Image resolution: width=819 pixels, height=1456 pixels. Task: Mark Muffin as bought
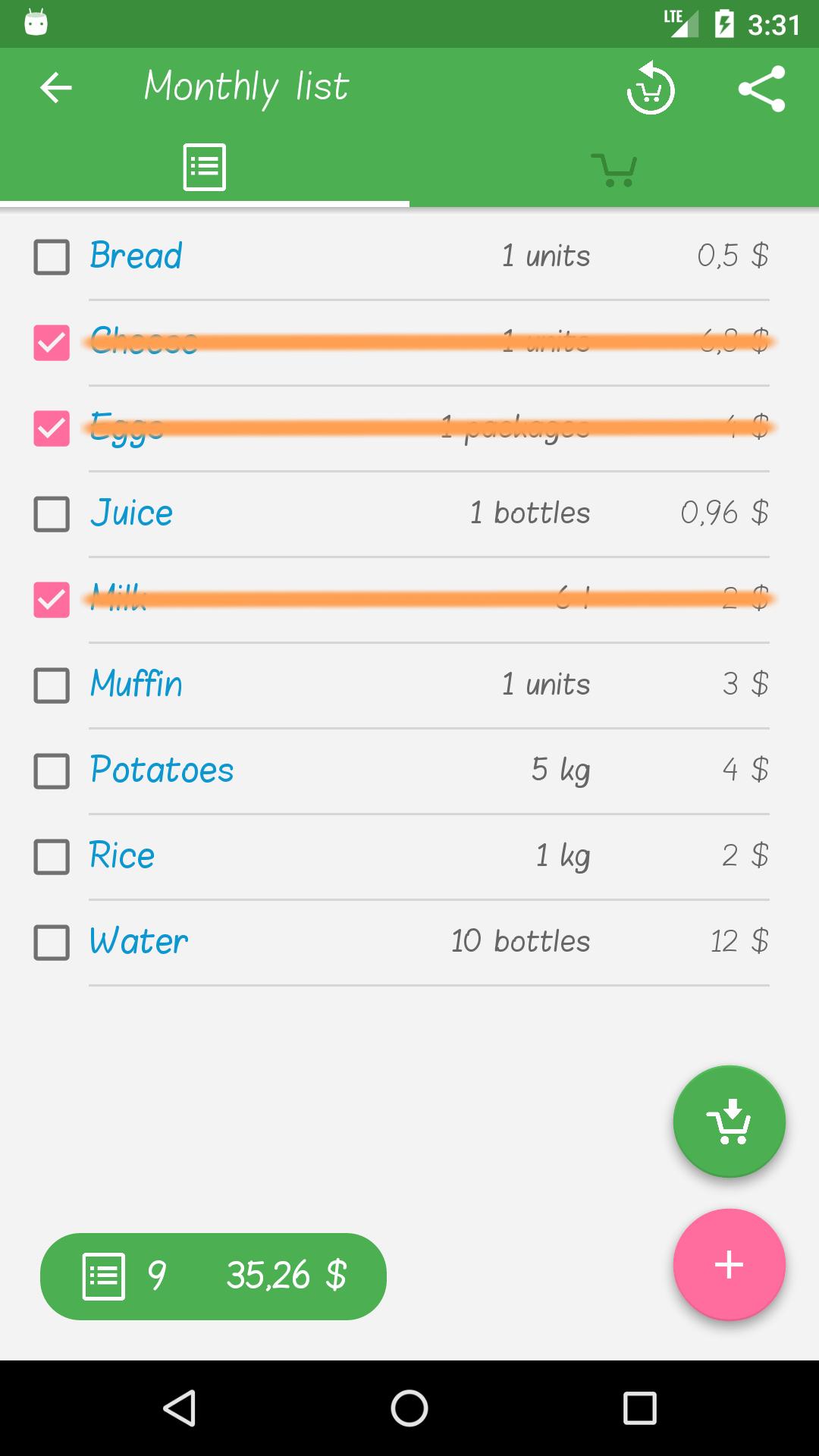coord(52,685)
